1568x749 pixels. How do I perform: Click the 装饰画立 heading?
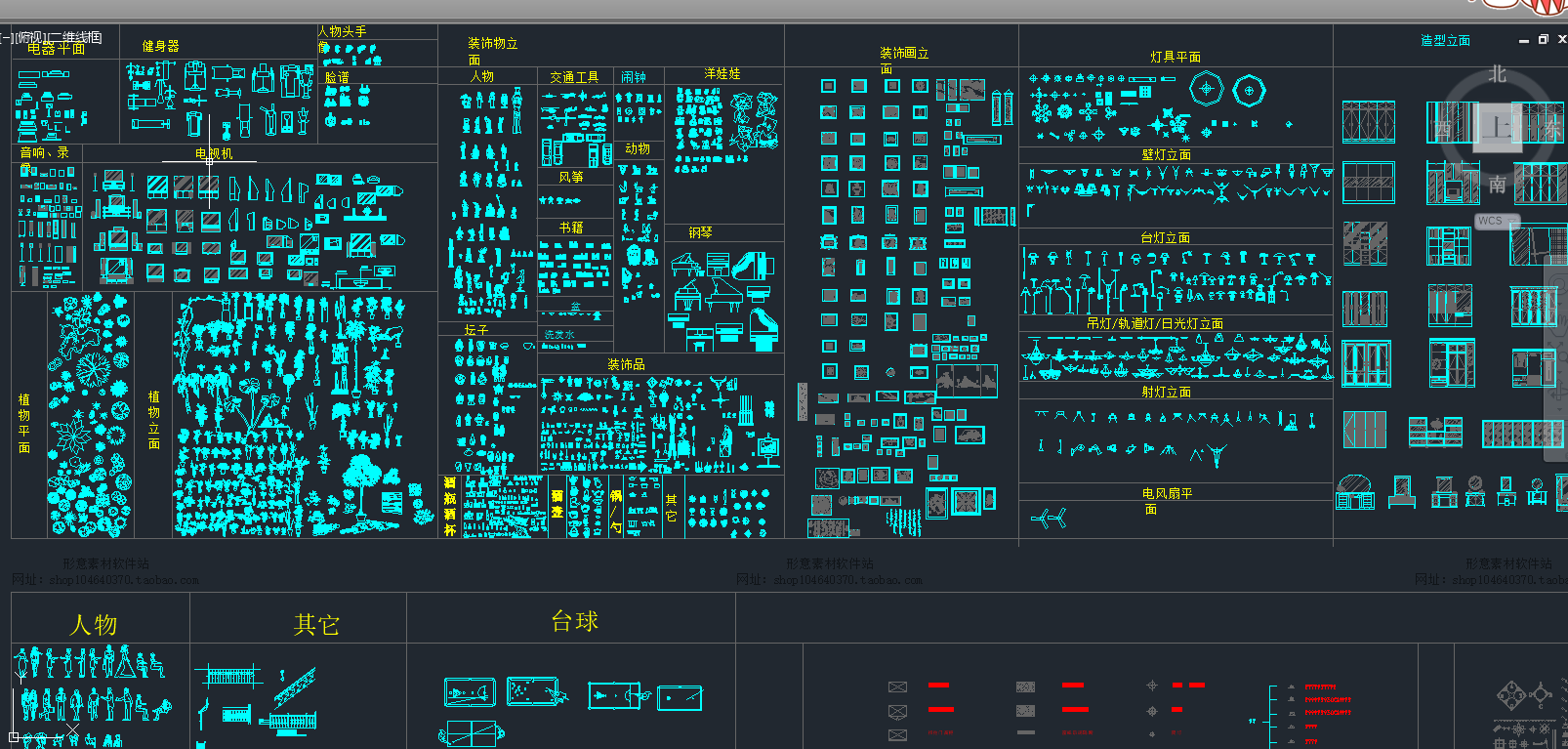(x=904, y=53)
